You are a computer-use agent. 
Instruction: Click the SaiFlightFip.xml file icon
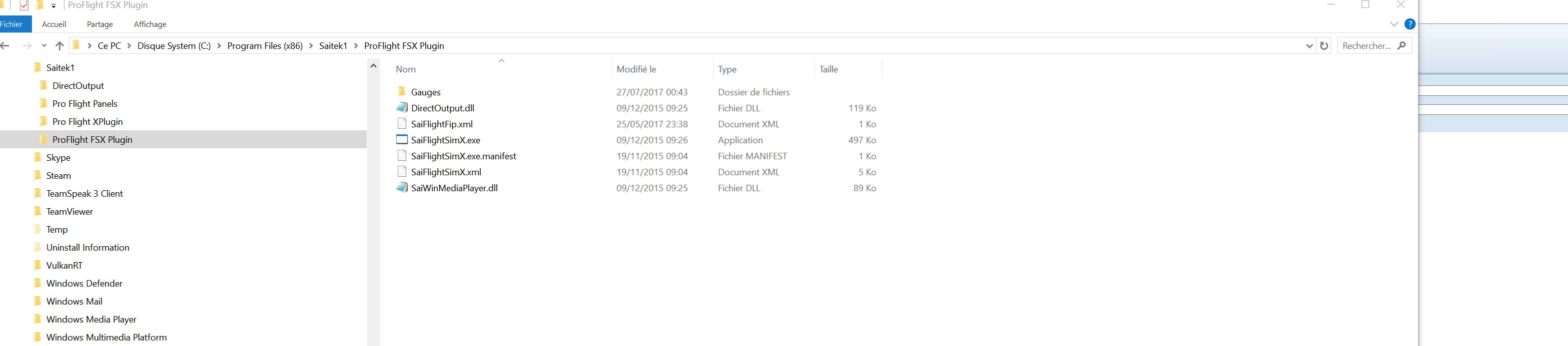(x=401, y=123)
